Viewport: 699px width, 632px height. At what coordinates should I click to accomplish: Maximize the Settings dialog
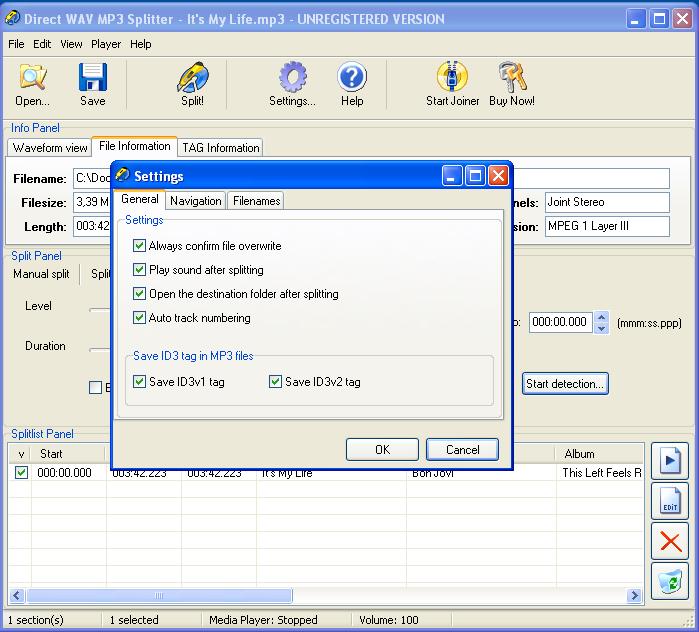point(475,176)
